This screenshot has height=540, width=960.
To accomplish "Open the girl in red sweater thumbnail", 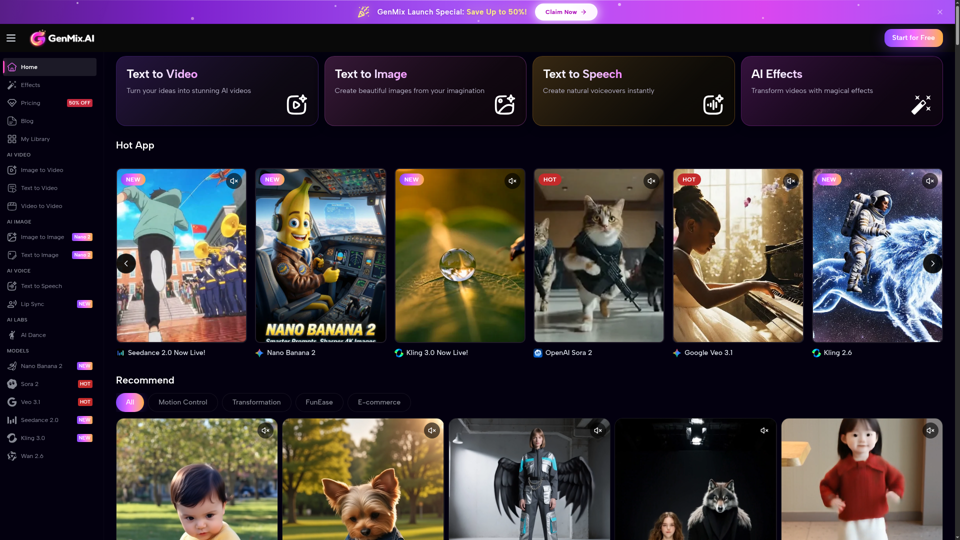I will 862,479.
